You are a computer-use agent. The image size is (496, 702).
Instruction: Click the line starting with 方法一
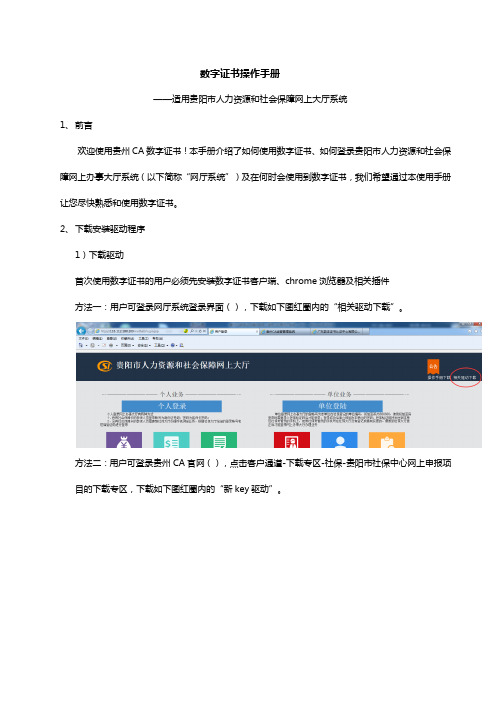click(239, 307)
